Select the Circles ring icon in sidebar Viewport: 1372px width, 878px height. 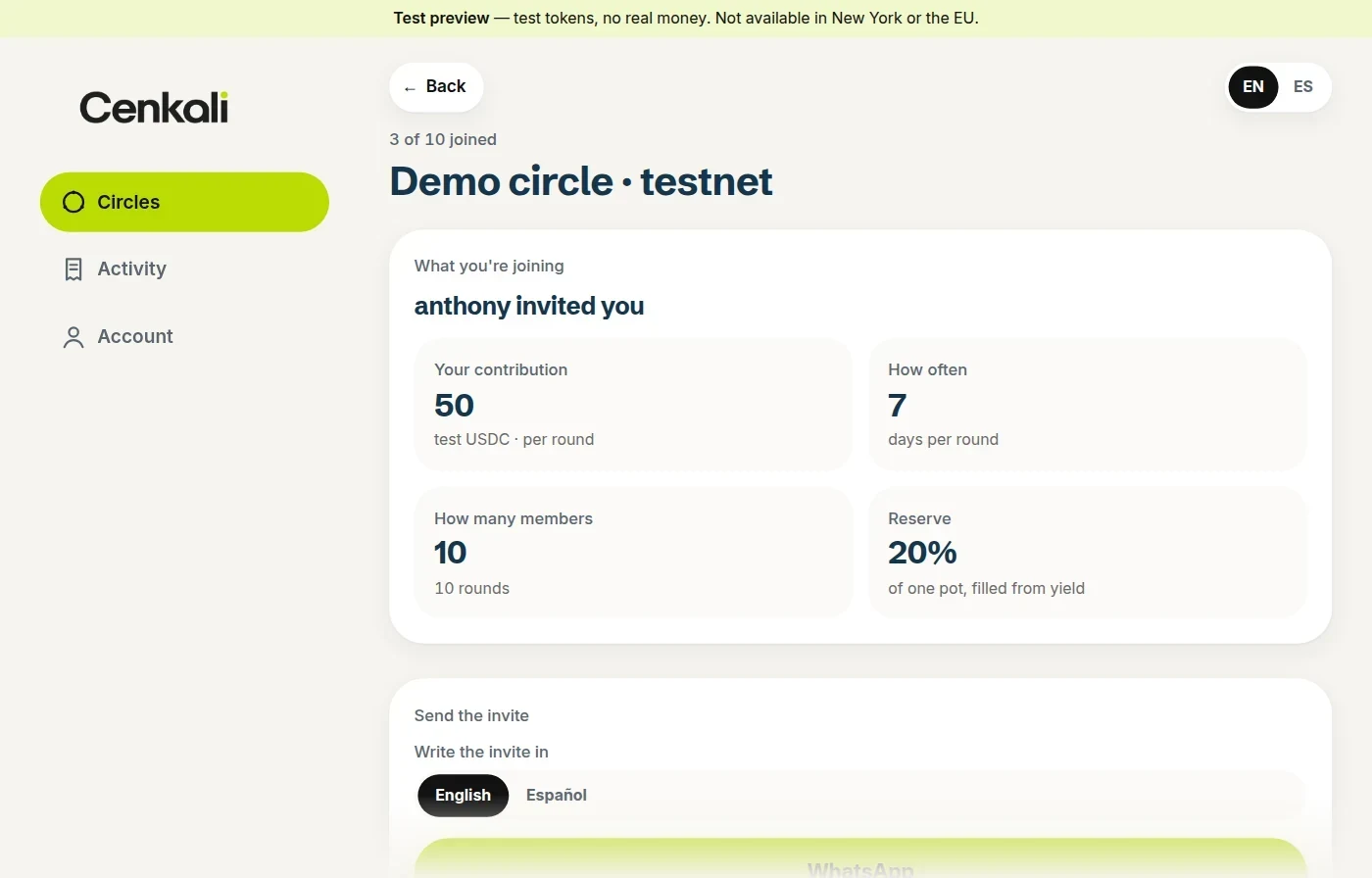coord(73,202)
